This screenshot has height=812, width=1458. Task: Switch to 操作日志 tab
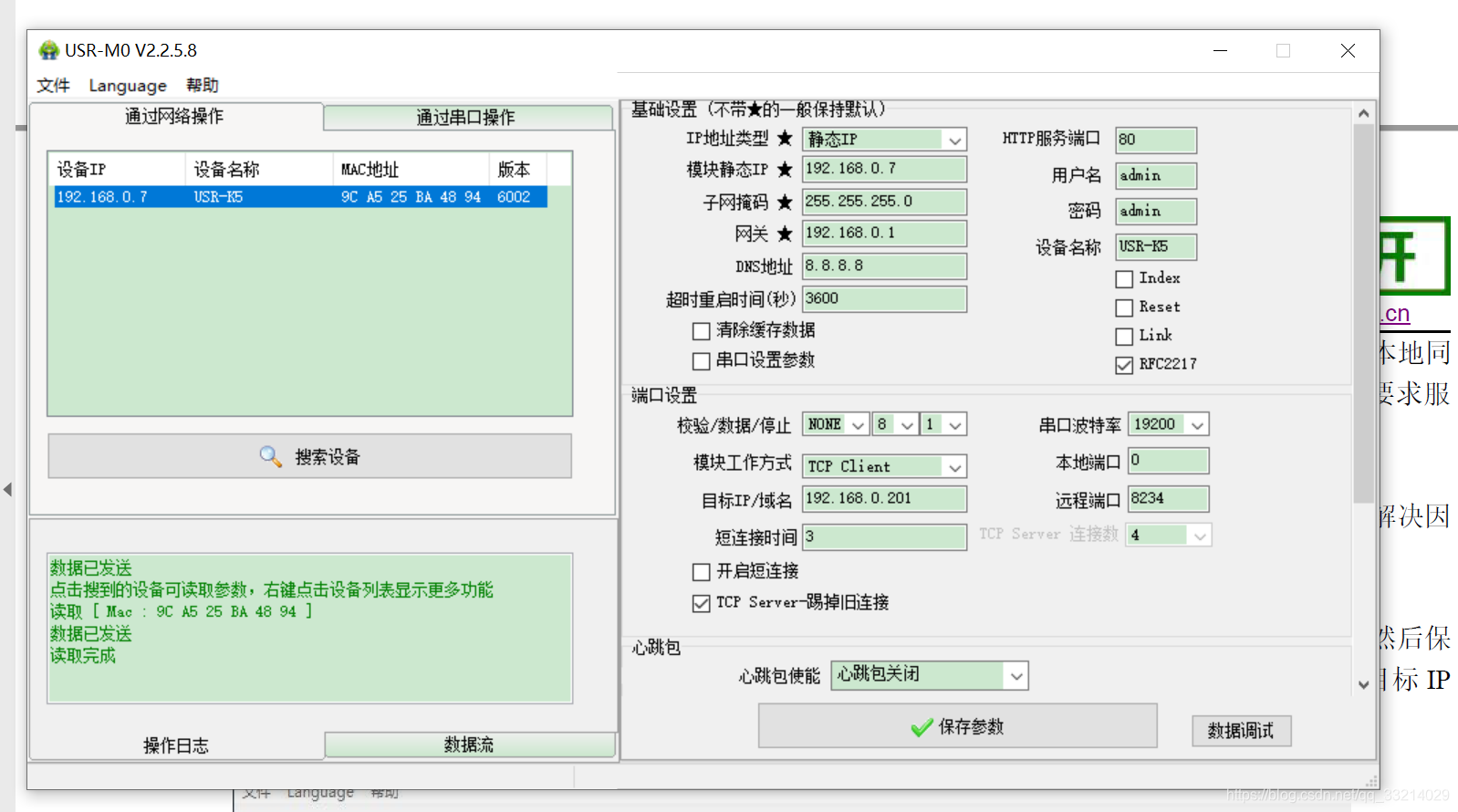pyautogui.click(x=176, y=745)
